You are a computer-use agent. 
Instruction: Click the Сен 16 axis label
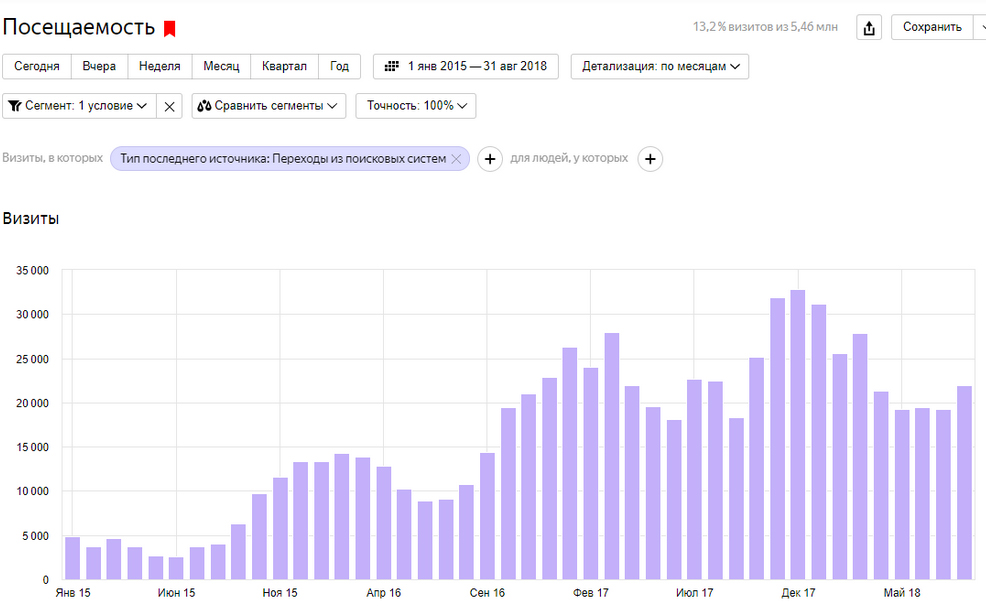click(x=487, y=593)
